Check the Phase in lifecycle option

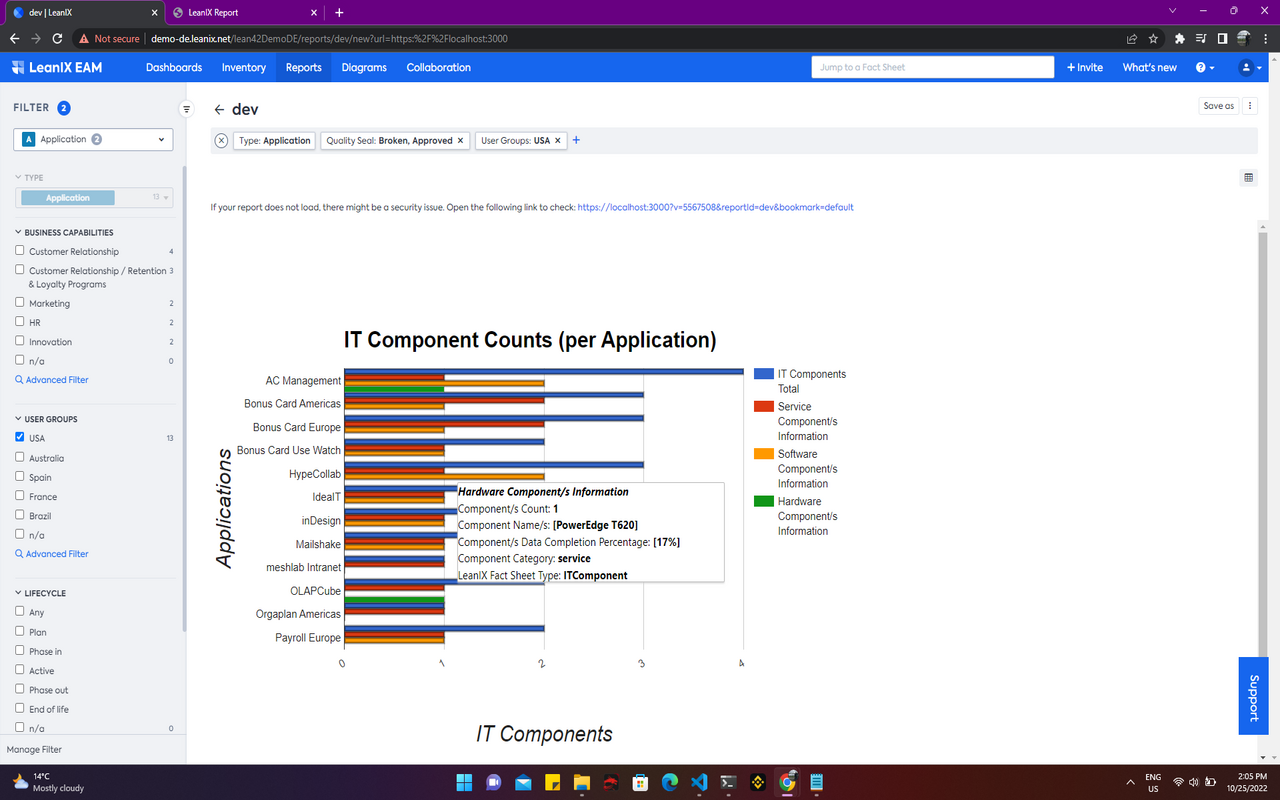tap(20, 651)
